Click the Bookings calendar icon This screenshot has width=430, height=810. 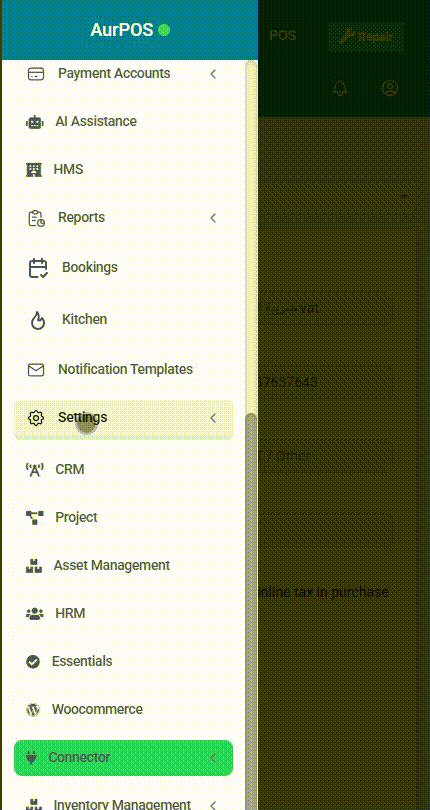(38, 268)
